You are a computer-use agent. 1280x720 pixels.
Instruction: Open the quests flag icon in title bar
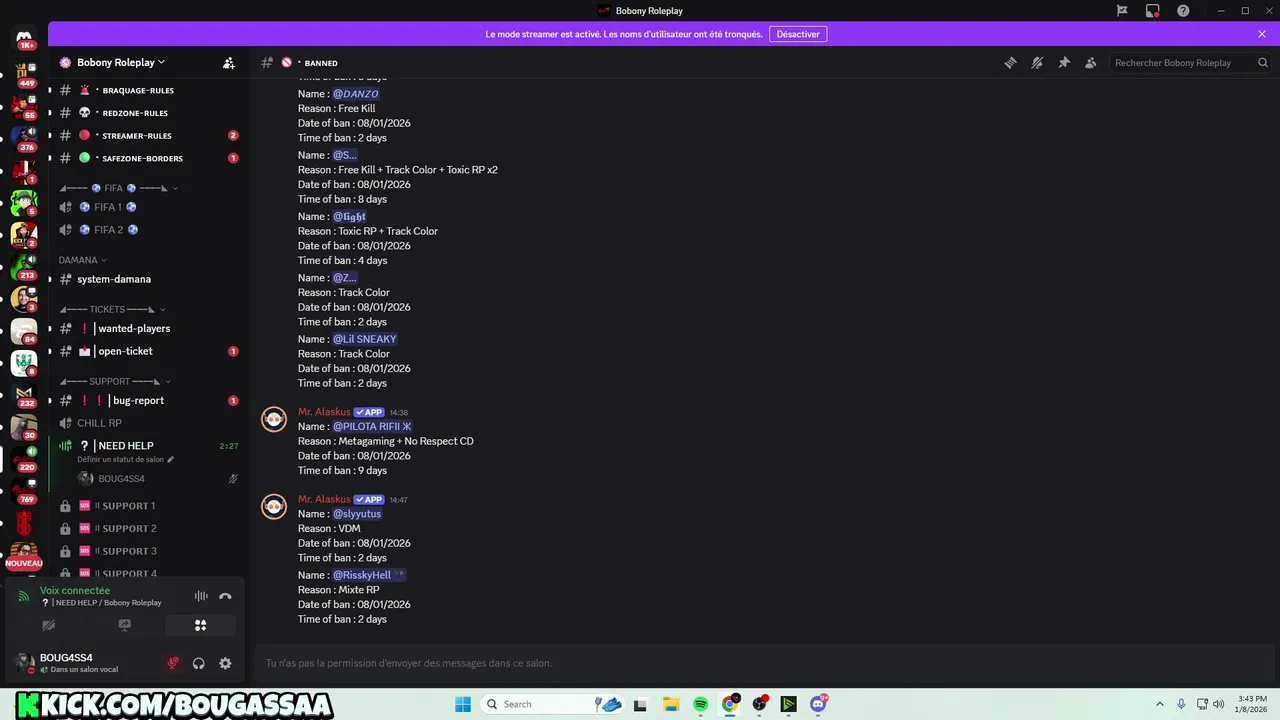coord(1122,11)
